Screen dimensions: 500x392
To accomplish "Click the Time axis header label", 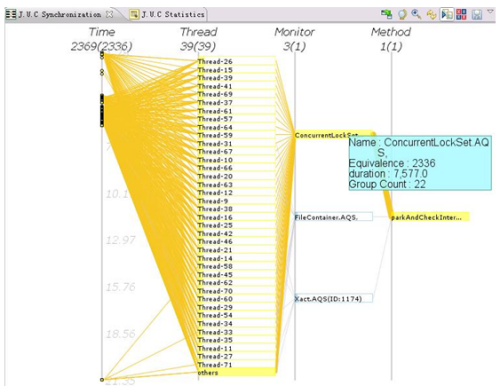I will (102, 32).
